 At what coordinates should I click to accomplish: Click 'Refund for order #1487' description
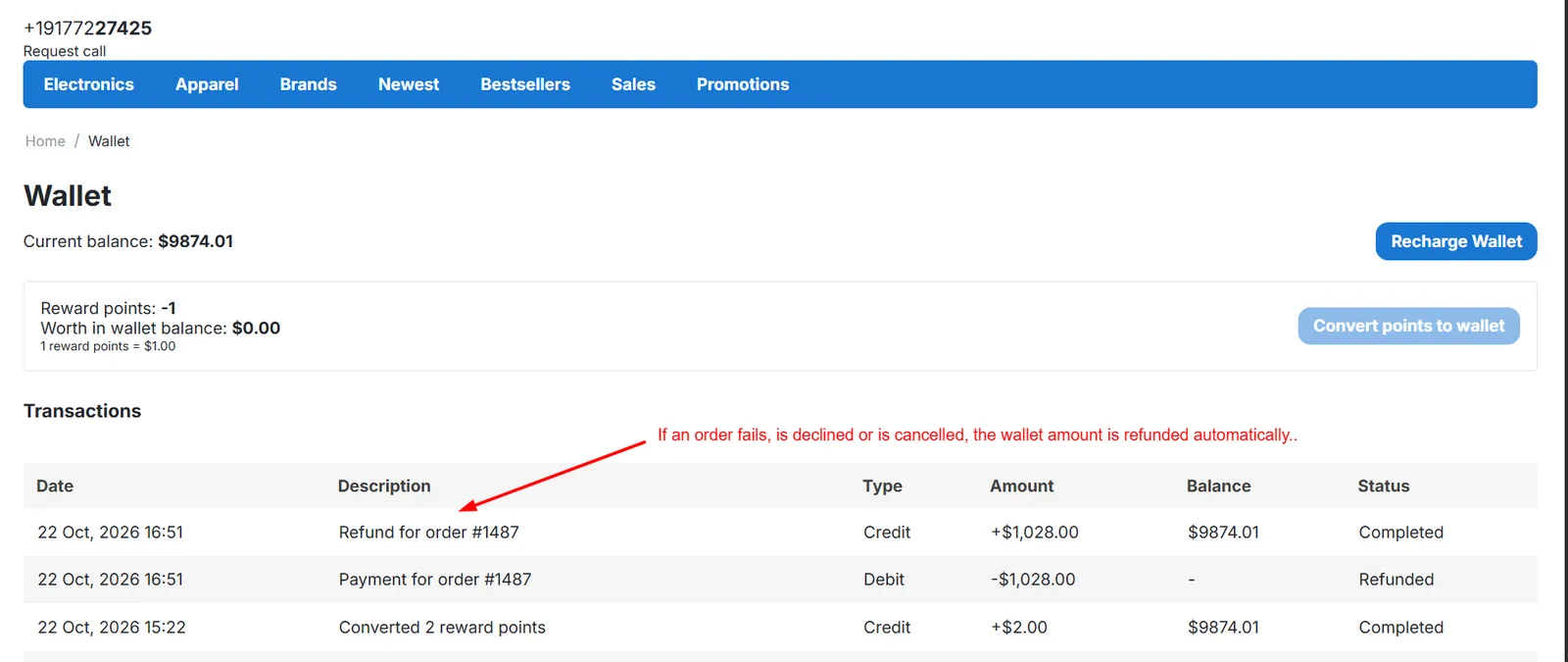click(x=428, y=533)
